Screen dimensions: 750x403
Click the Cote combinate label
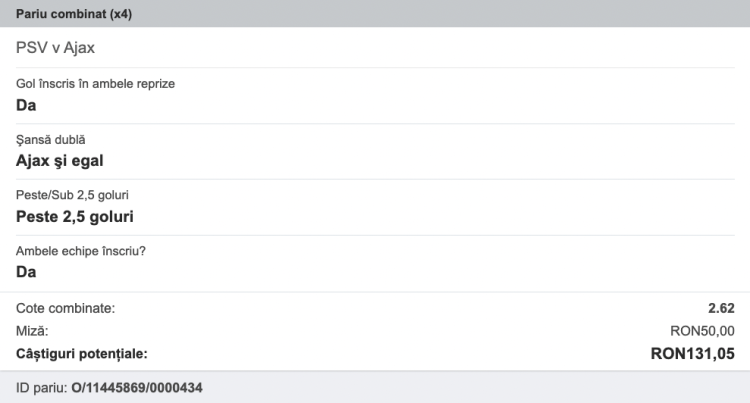coord(65,308)
